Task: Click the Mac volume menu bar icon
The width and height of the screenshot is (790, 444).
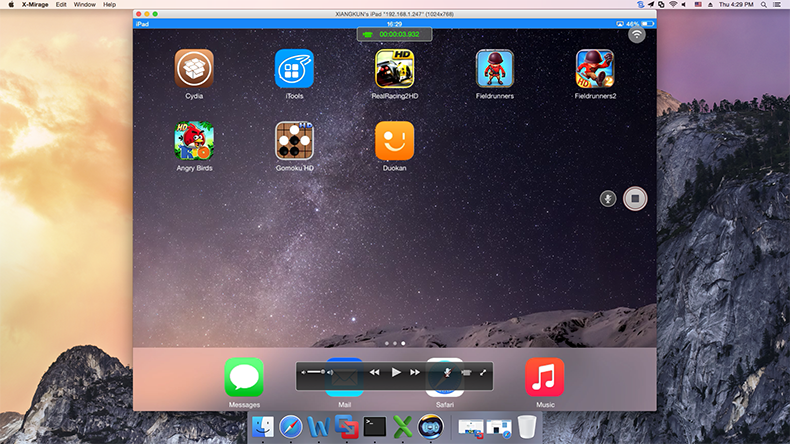Action: (684, 5)
